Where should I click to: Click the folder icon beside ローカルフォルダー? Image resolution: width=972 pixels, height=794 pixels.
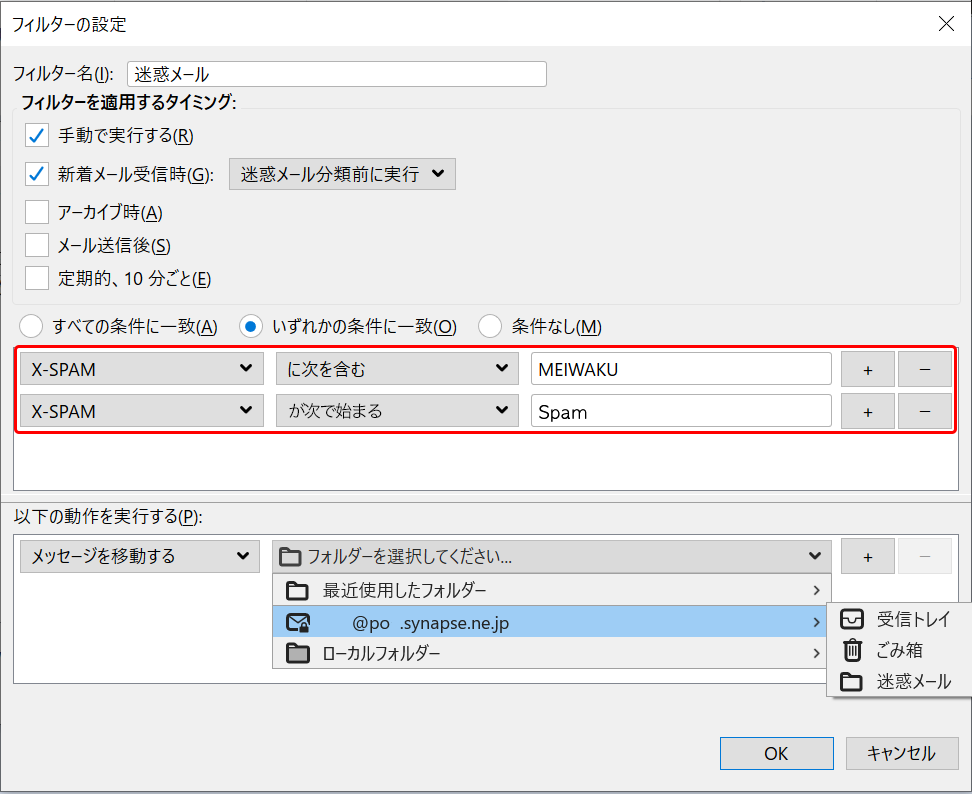pos(298,653)
